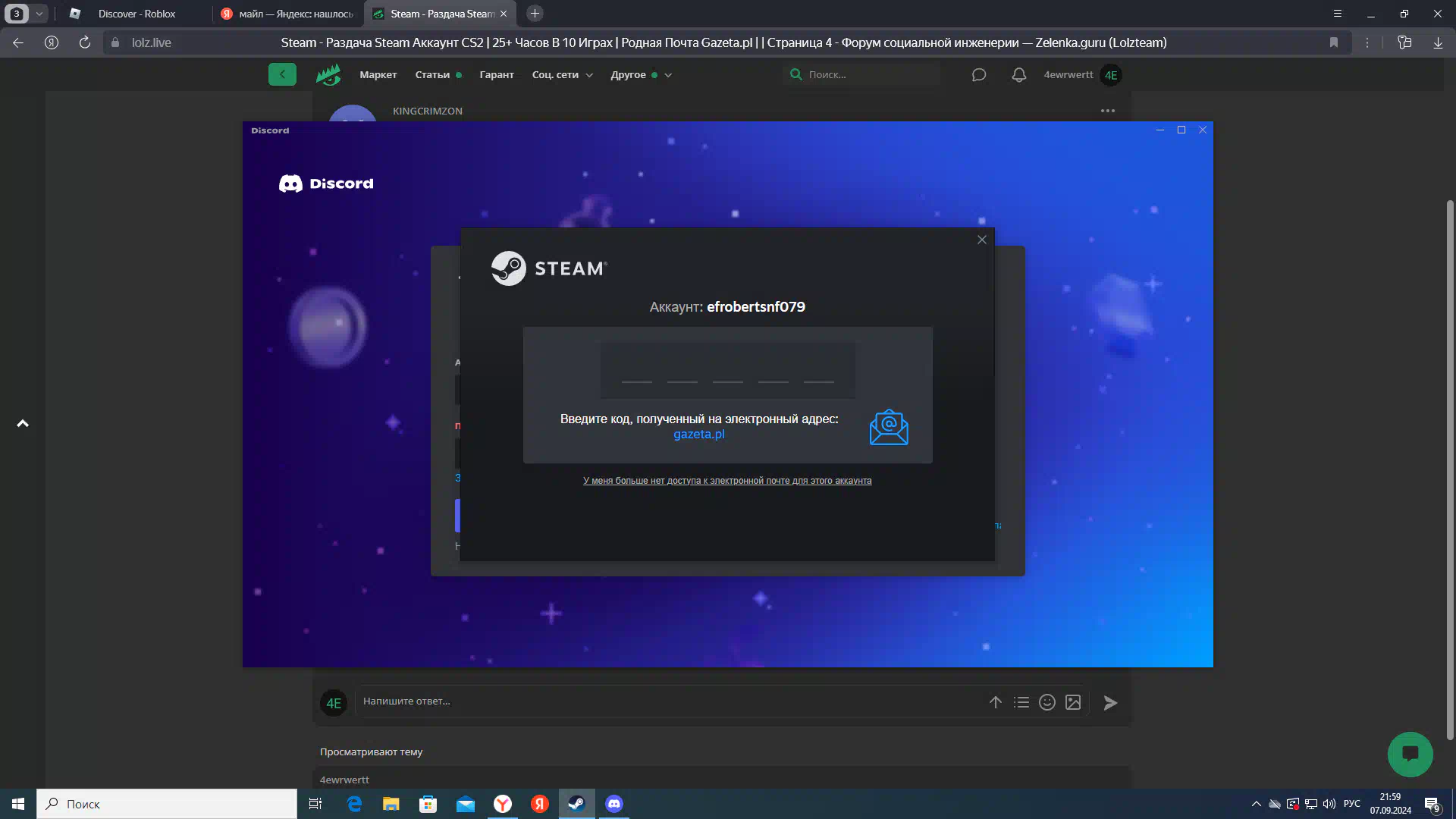Screen dimensions: 1456x819
Task: Open File Explorer from the taskbar
Action: point(391,804)
